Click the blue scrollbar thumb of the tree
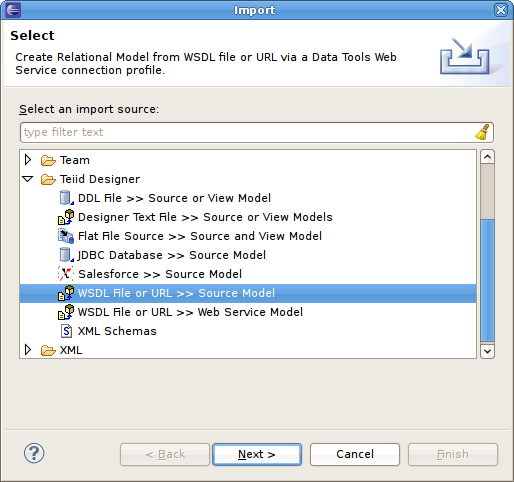The height and width of the screenshot is (482, 514). tap(487, 281)
